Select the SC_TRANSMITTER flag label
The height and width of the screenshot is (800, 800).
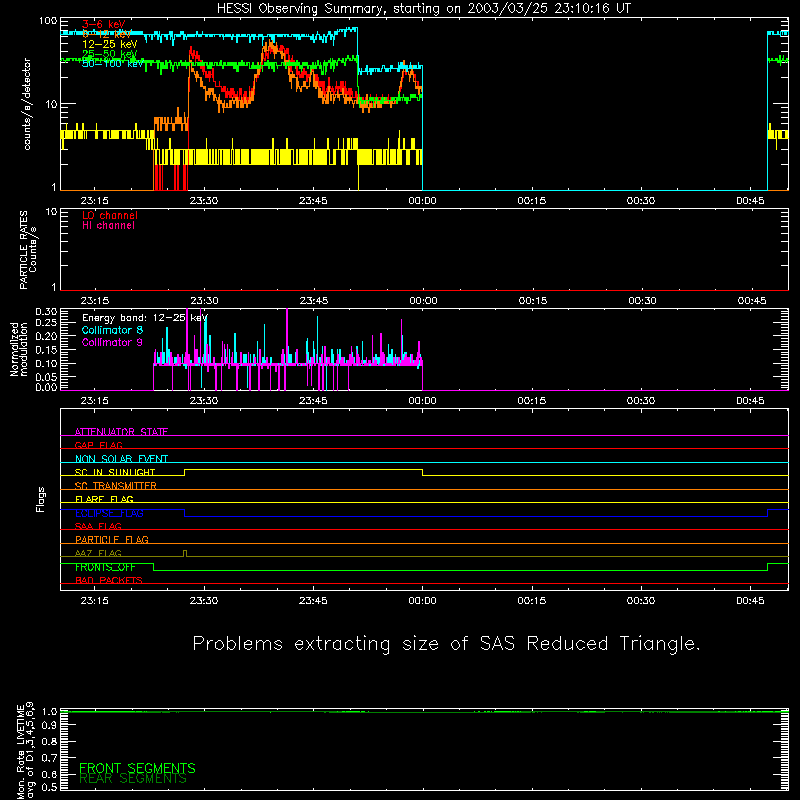tap(116, 486)
